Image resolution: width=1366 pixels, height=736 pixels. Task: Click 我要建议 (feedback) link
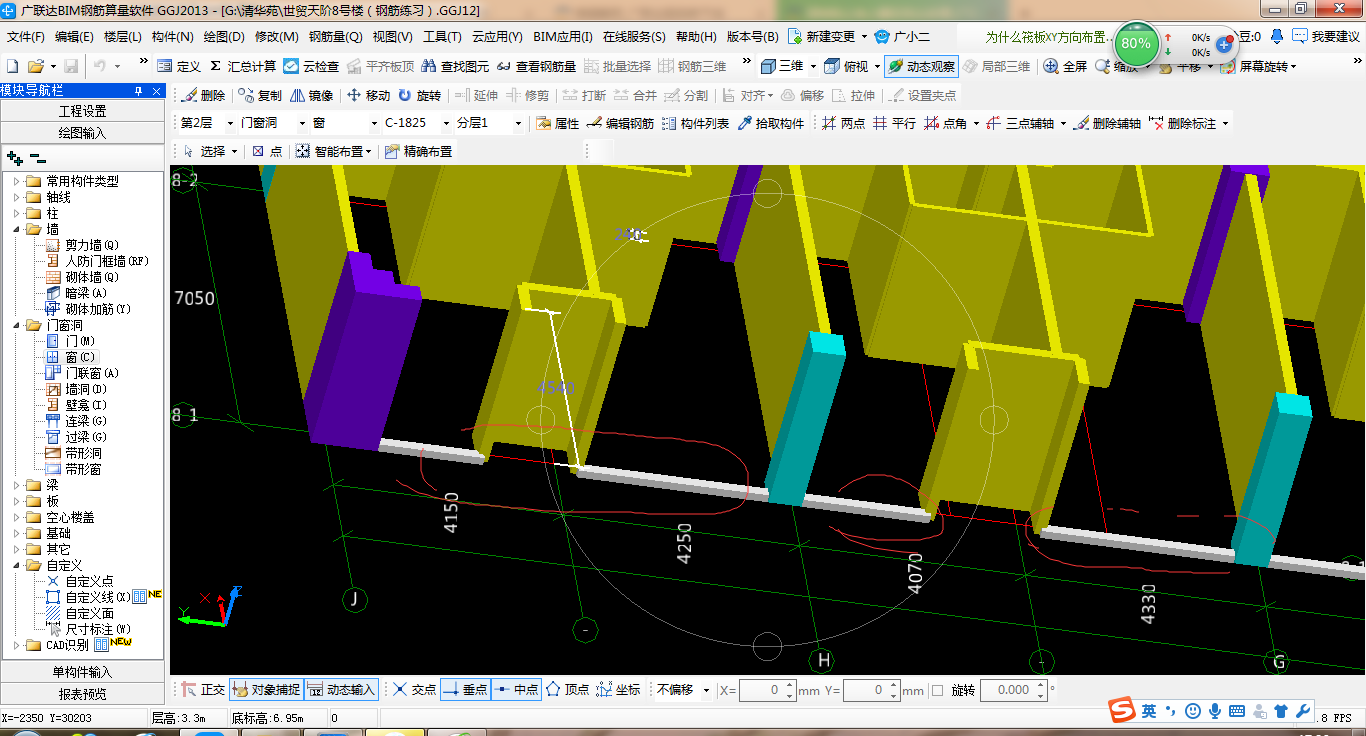[1327, 37]
